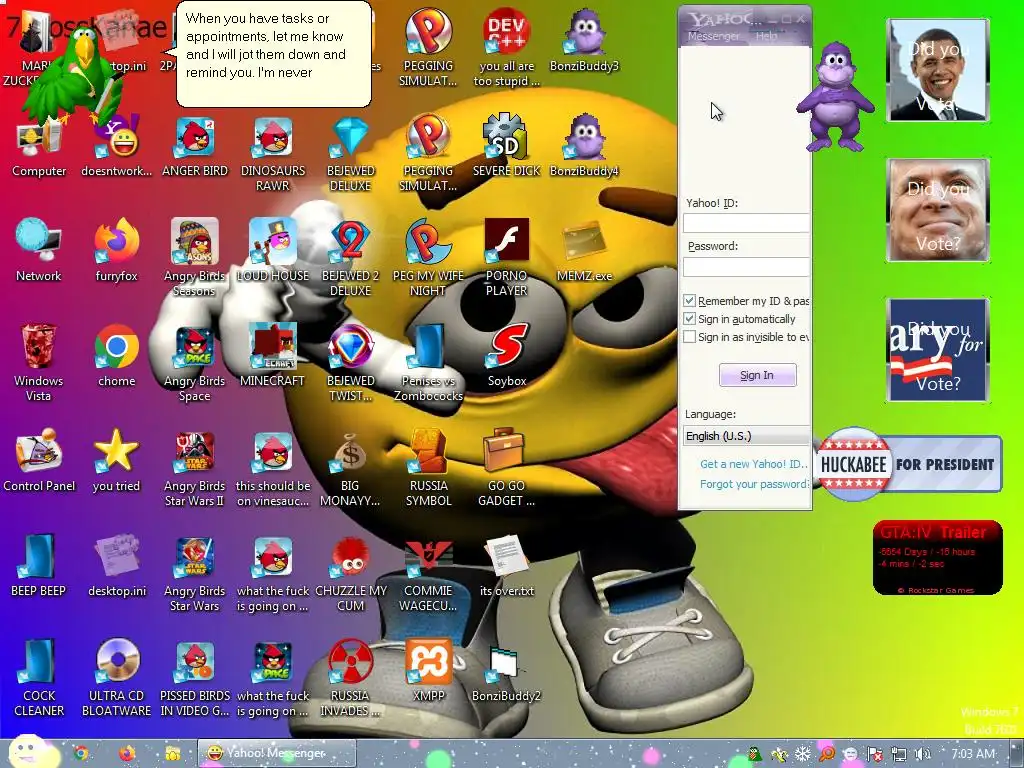Click the MEMZ.exe icon
This screenshot has height=768, width=1024.
[x=584, y=242]
